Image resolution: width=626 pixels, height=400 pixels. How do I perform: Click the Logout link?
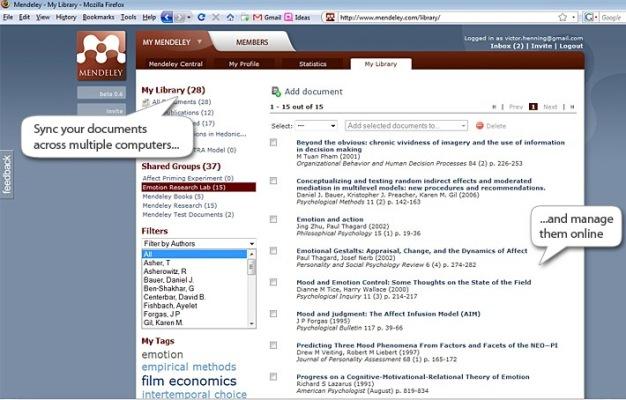[x=571, y=46]
